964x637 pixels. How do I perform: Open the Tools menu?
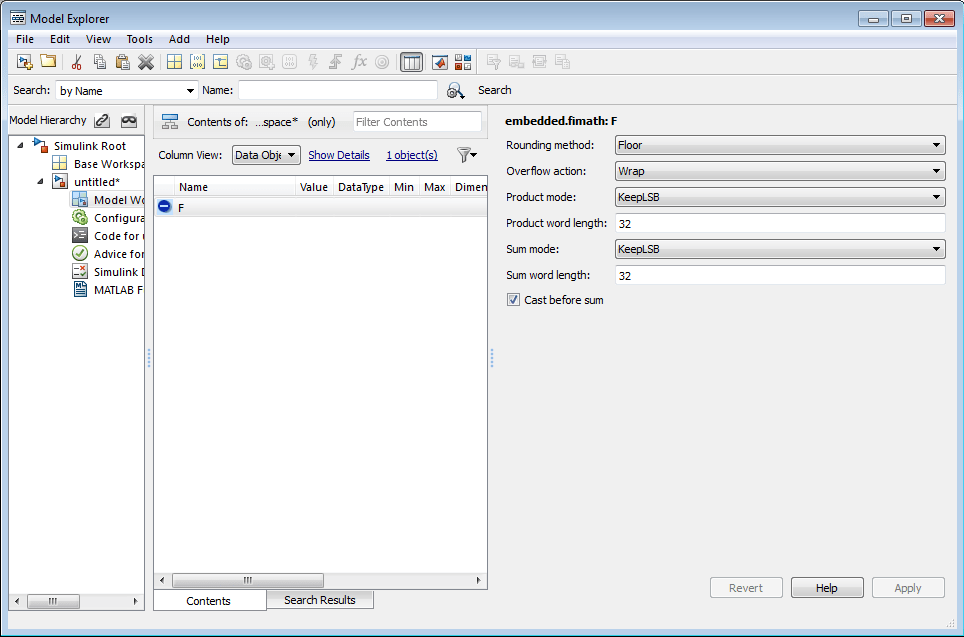point(140,39)
